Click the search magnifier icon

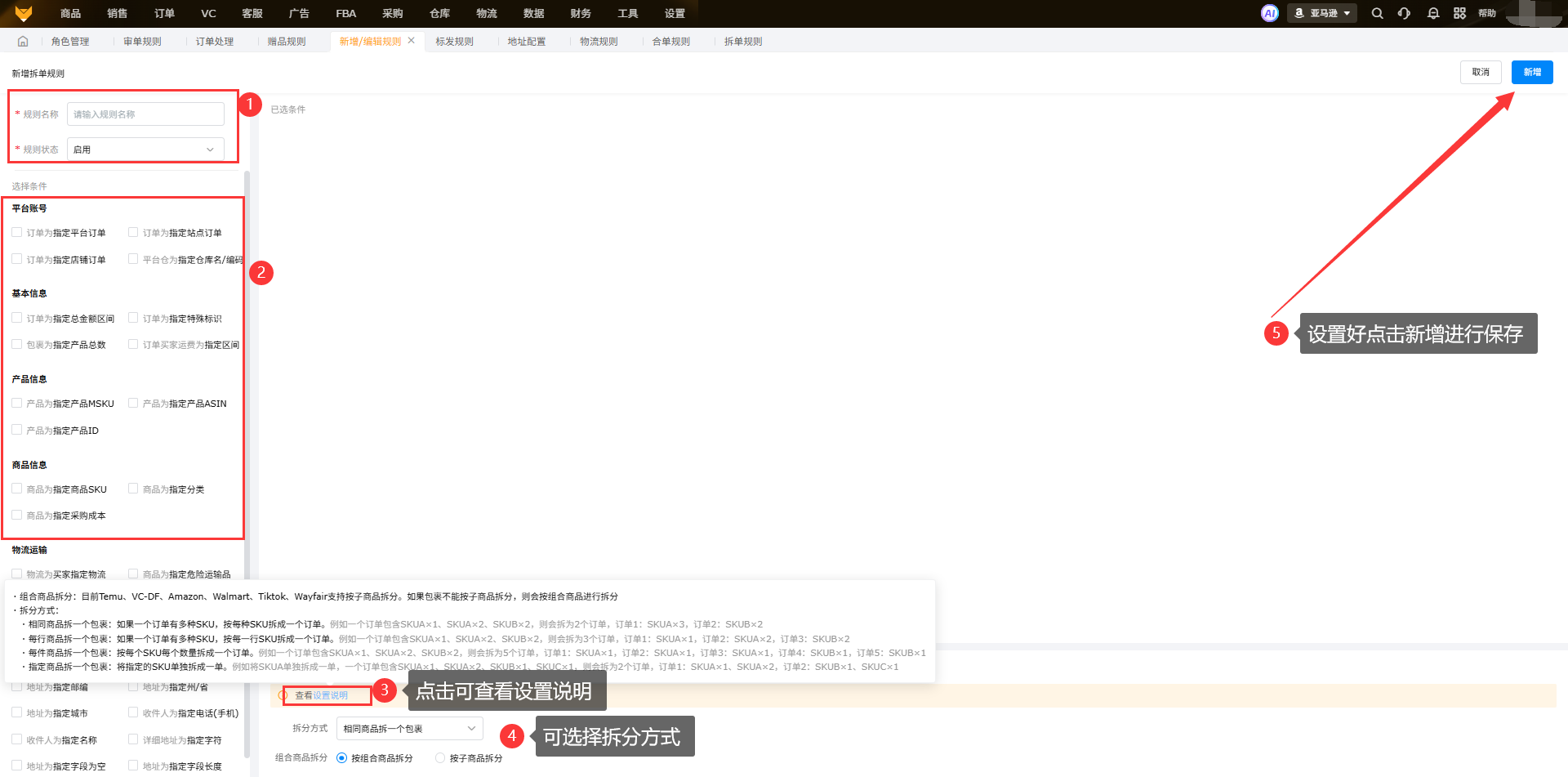tap(1377, 13)
